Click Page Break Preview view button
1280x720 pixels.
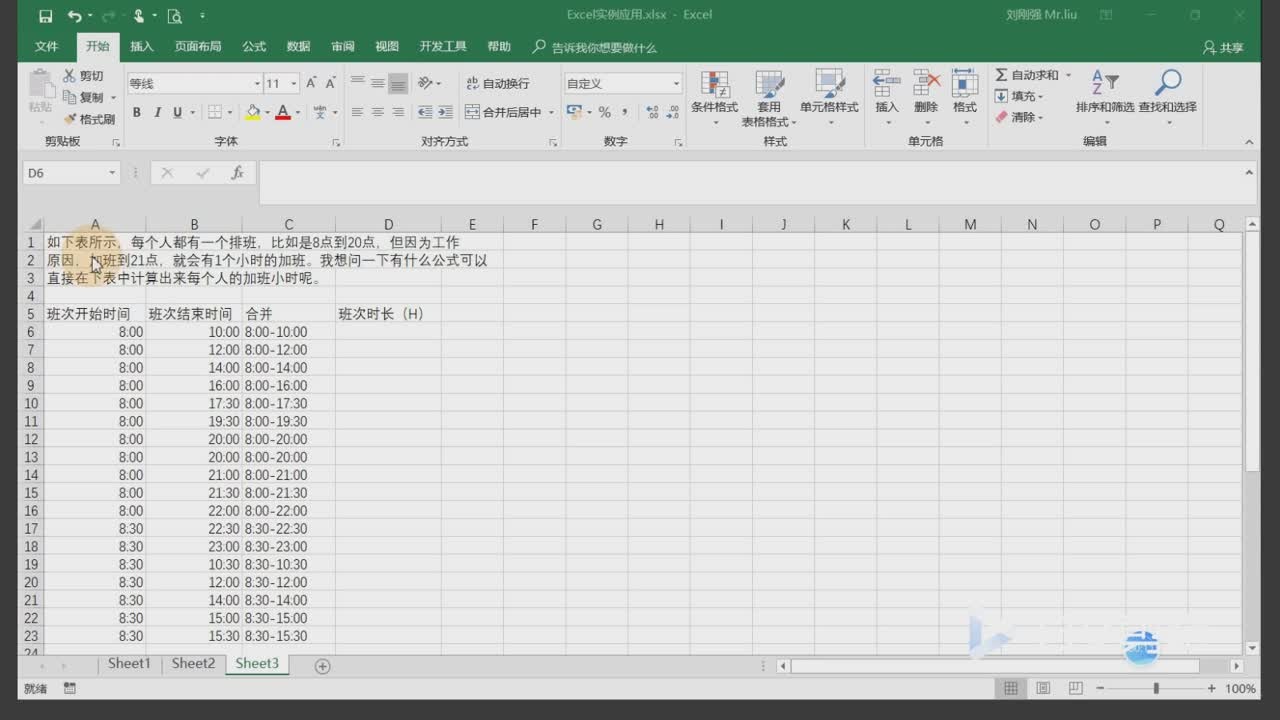pos(1075,688)
